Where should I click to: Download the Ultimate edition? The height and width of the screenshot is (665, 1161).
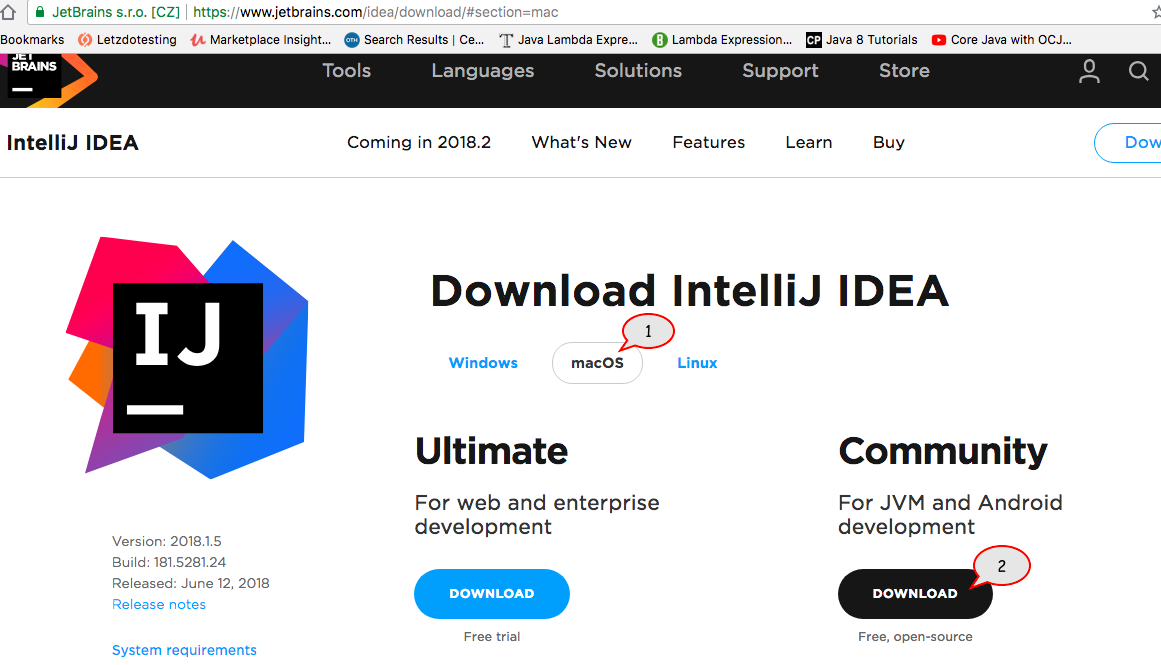click(492, 594)
